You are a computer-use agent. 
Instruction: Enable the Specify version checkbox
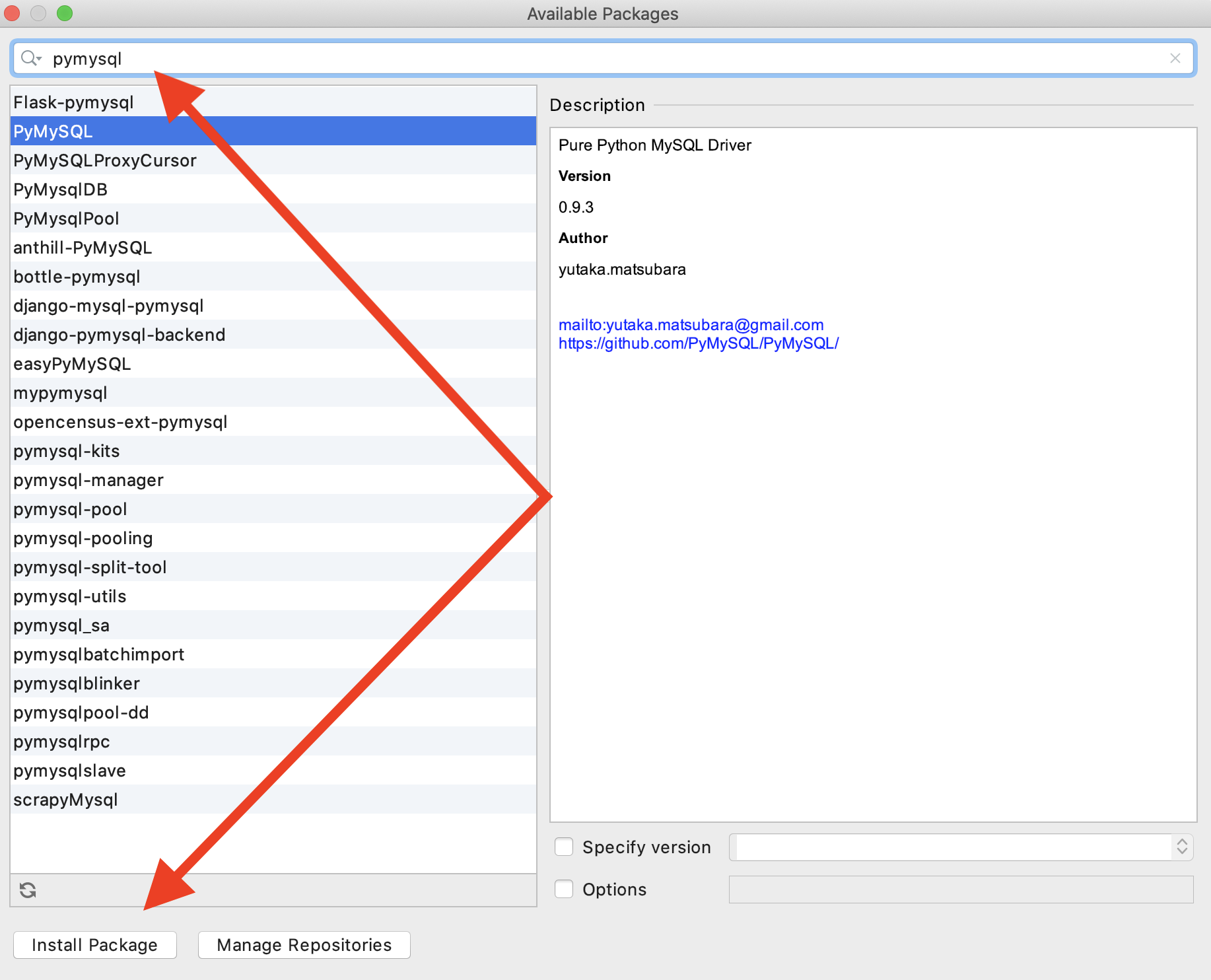(x=564, y=847)
